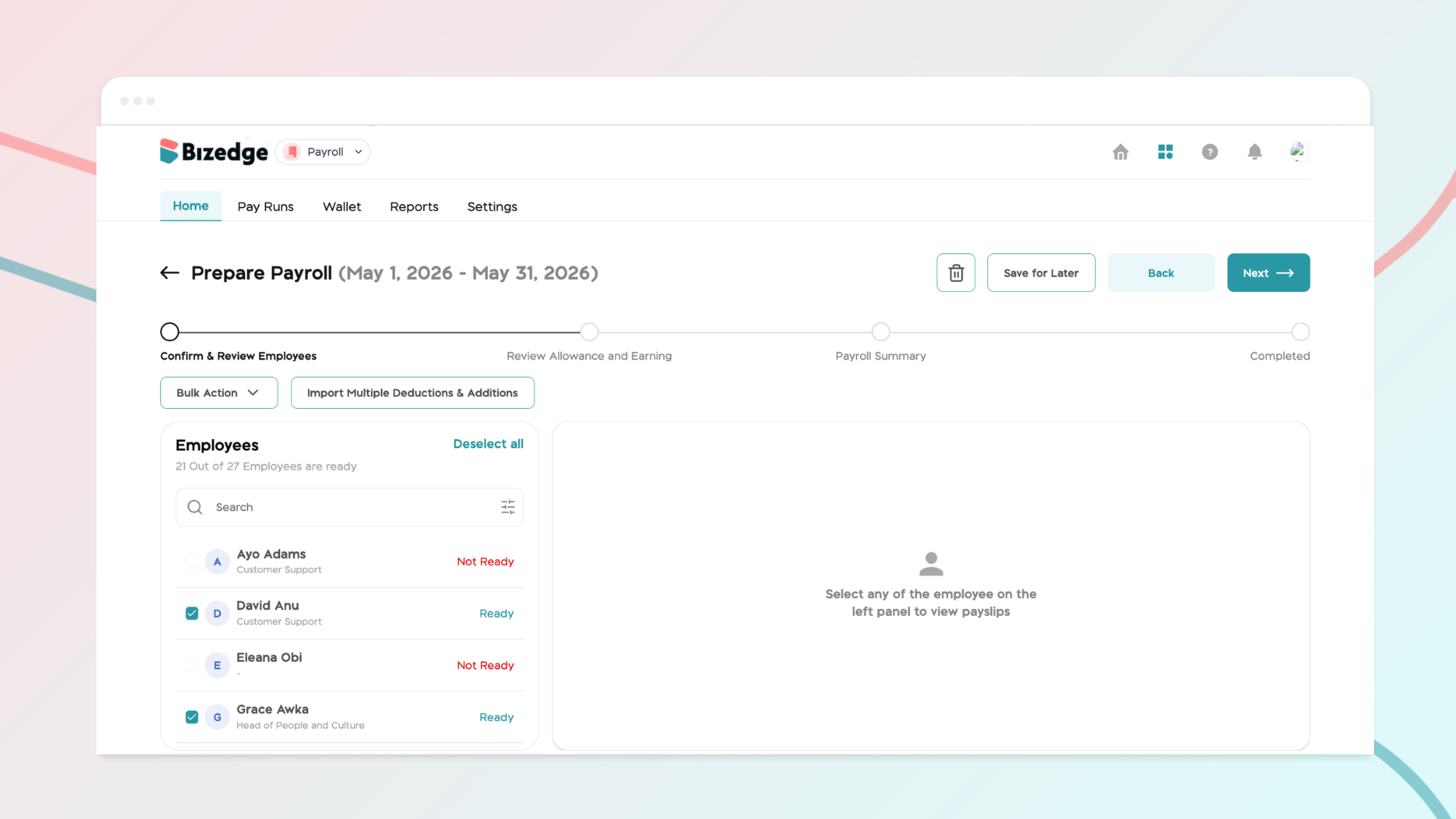Select employee name Grace Awka
This screenshot has width=1456, height=819.
tap(272, 710)
